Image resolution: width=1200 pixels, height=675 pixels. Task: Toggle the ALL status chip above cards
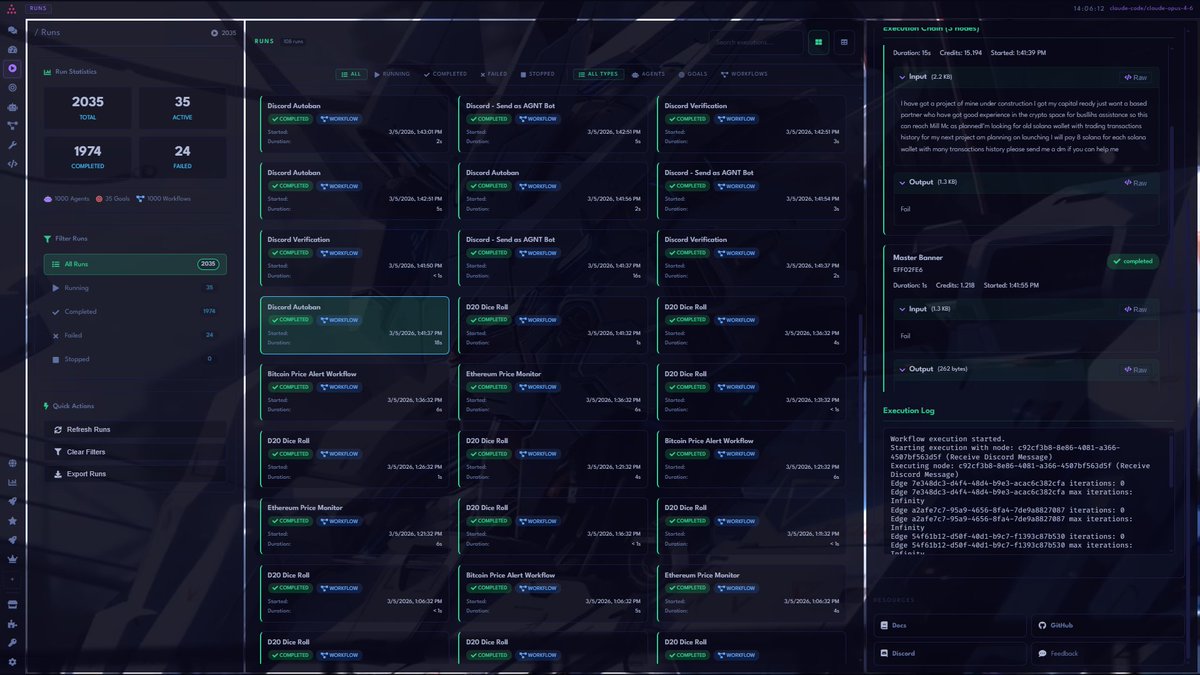351,74
